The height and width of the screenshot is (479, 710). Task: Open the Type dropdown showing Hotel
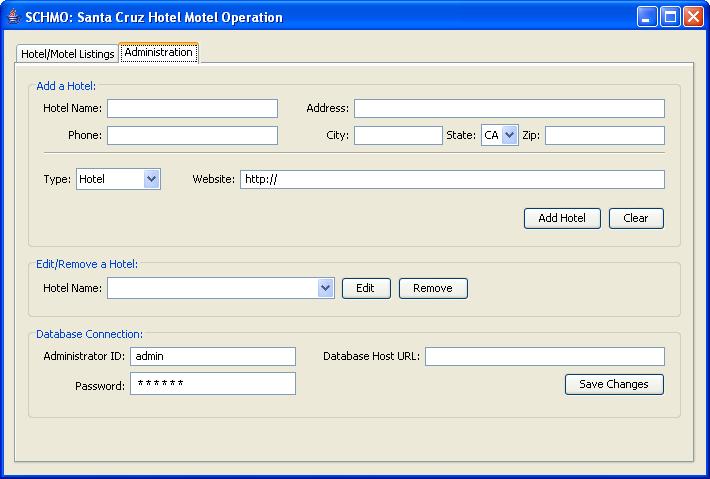118,179
